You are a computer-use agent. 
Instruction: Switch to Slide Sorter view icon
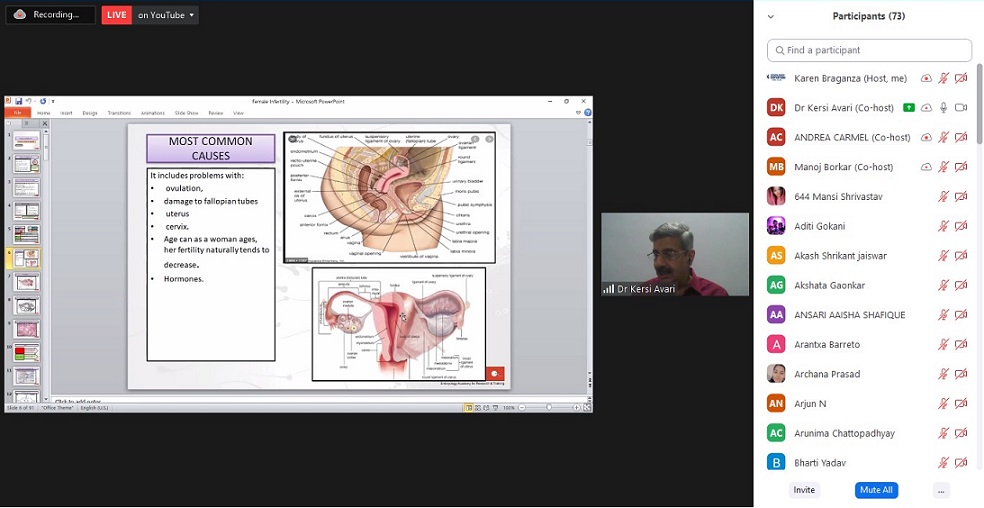[x=476, y=408]
